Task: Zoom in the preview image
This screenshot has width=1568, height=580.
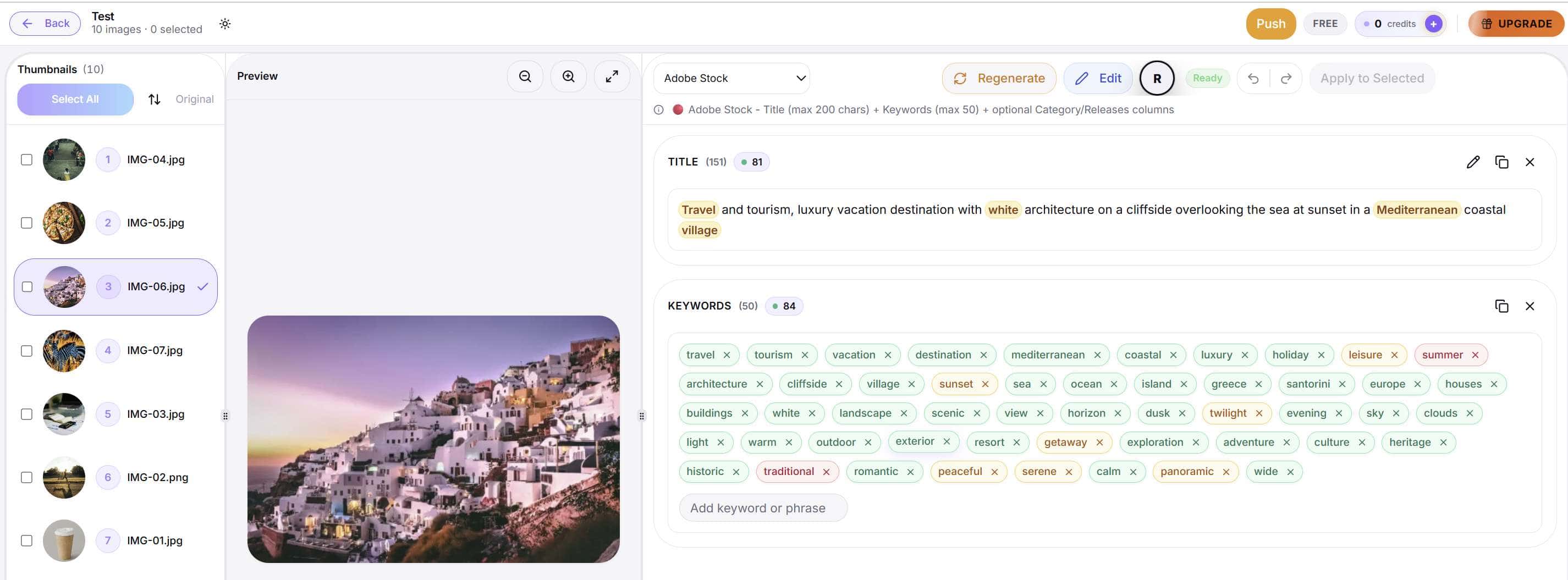Action: click(568, 76)
